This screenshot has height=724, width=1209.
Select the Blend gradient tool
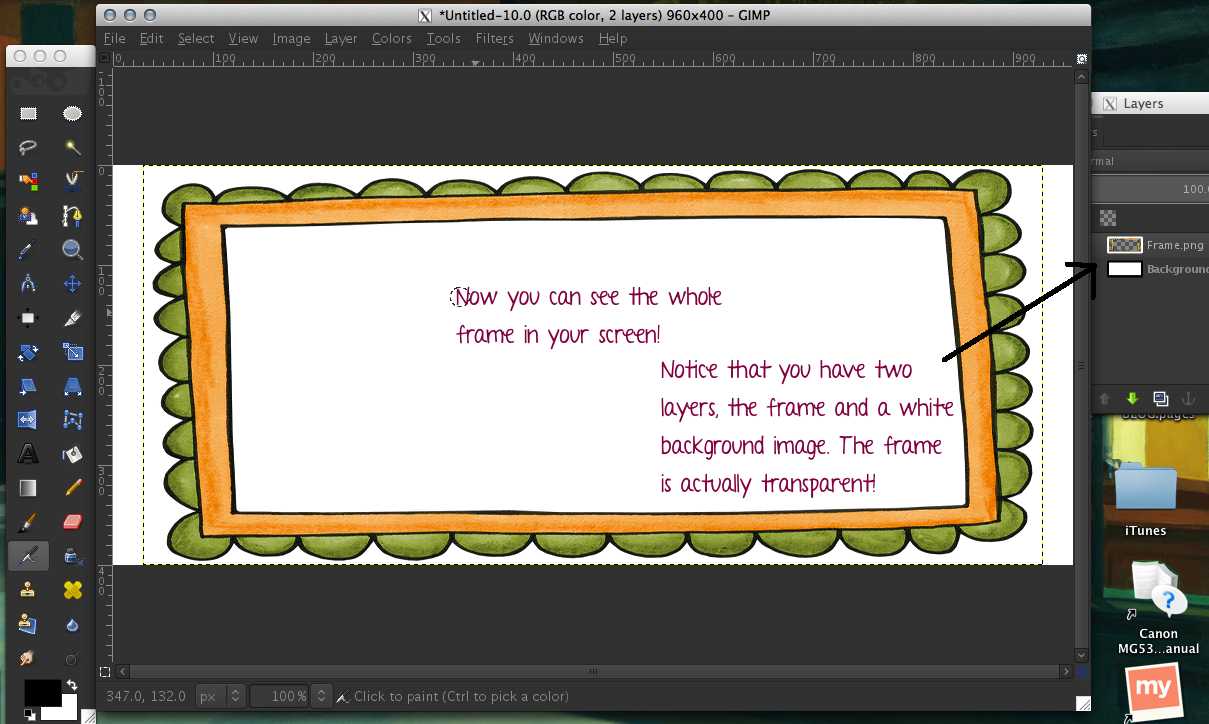[x=29, y=488]
